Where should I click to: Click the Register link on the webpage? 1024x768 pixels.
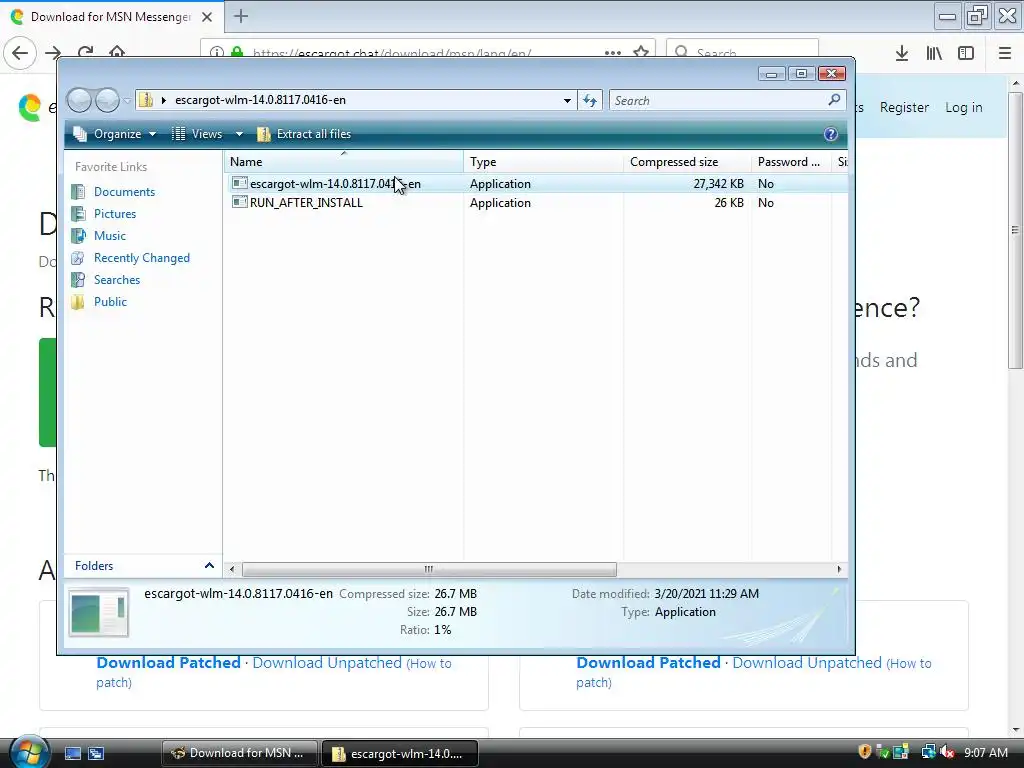click(x=904, y=107)
